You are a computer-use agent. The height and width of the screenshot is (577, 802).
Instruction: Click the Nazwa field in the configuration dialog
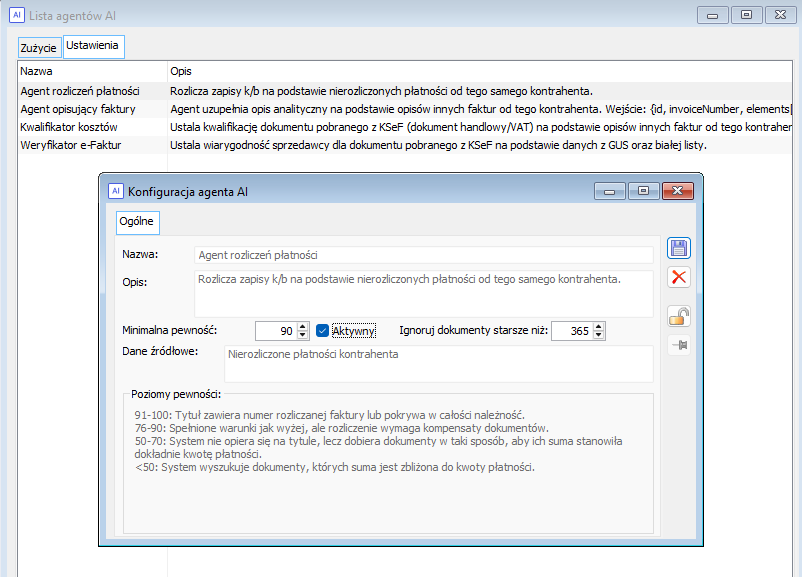coord(424,255)
